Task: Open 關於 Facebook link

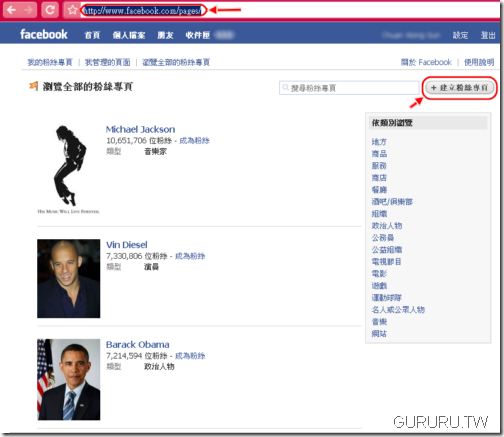Action: 426,62
